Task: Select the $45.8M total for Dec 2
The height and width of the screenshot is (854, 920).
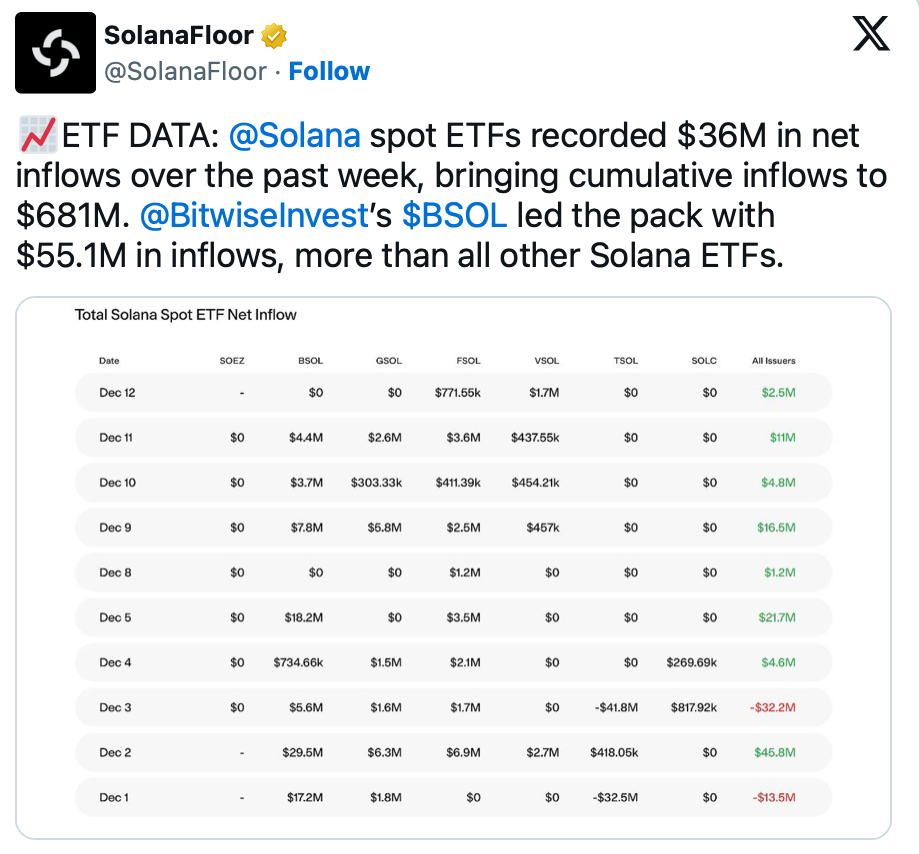Action: pos(777,753)
